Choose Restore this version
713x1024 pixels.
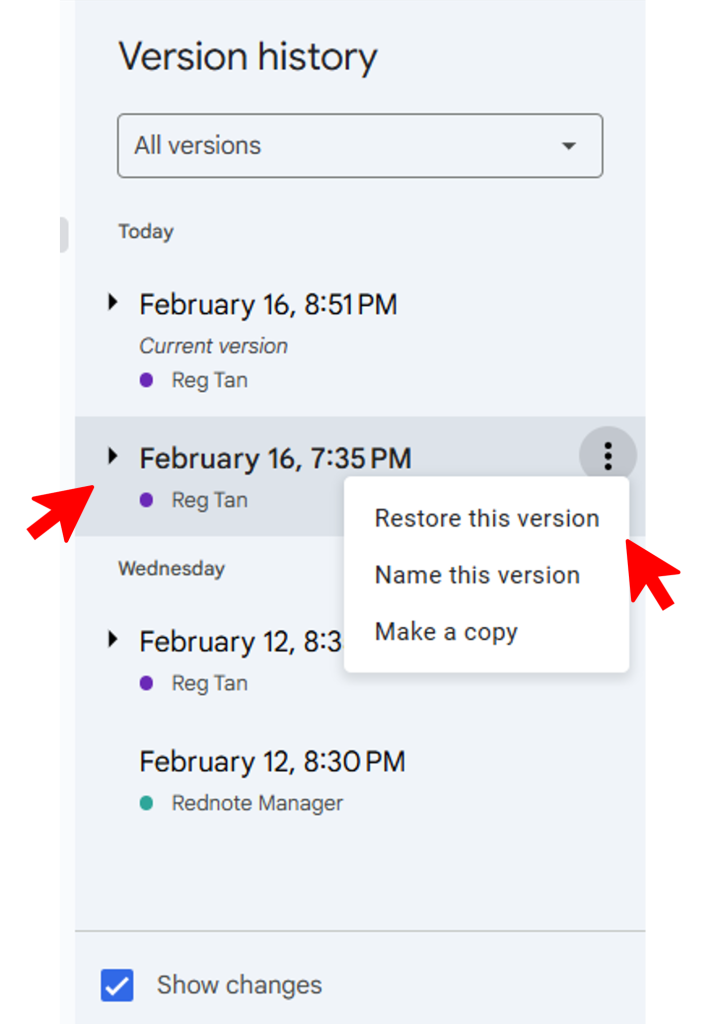click(x=486, y=518)
